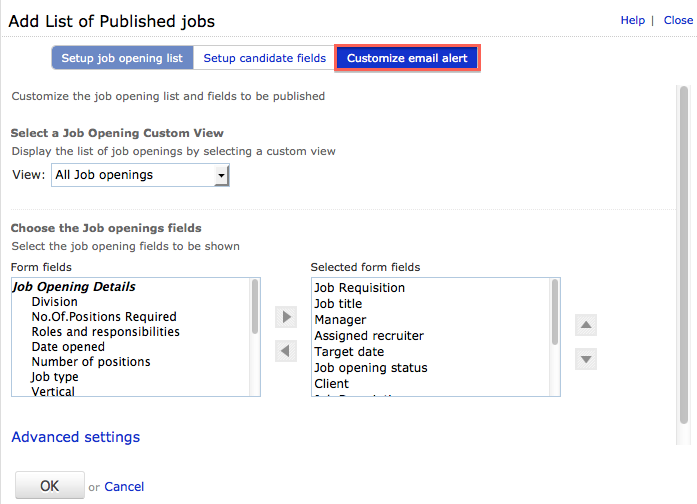Select Assigned recruiter in selected fields
The height and width of the screenshot is (504, 697).
[369, 336]
